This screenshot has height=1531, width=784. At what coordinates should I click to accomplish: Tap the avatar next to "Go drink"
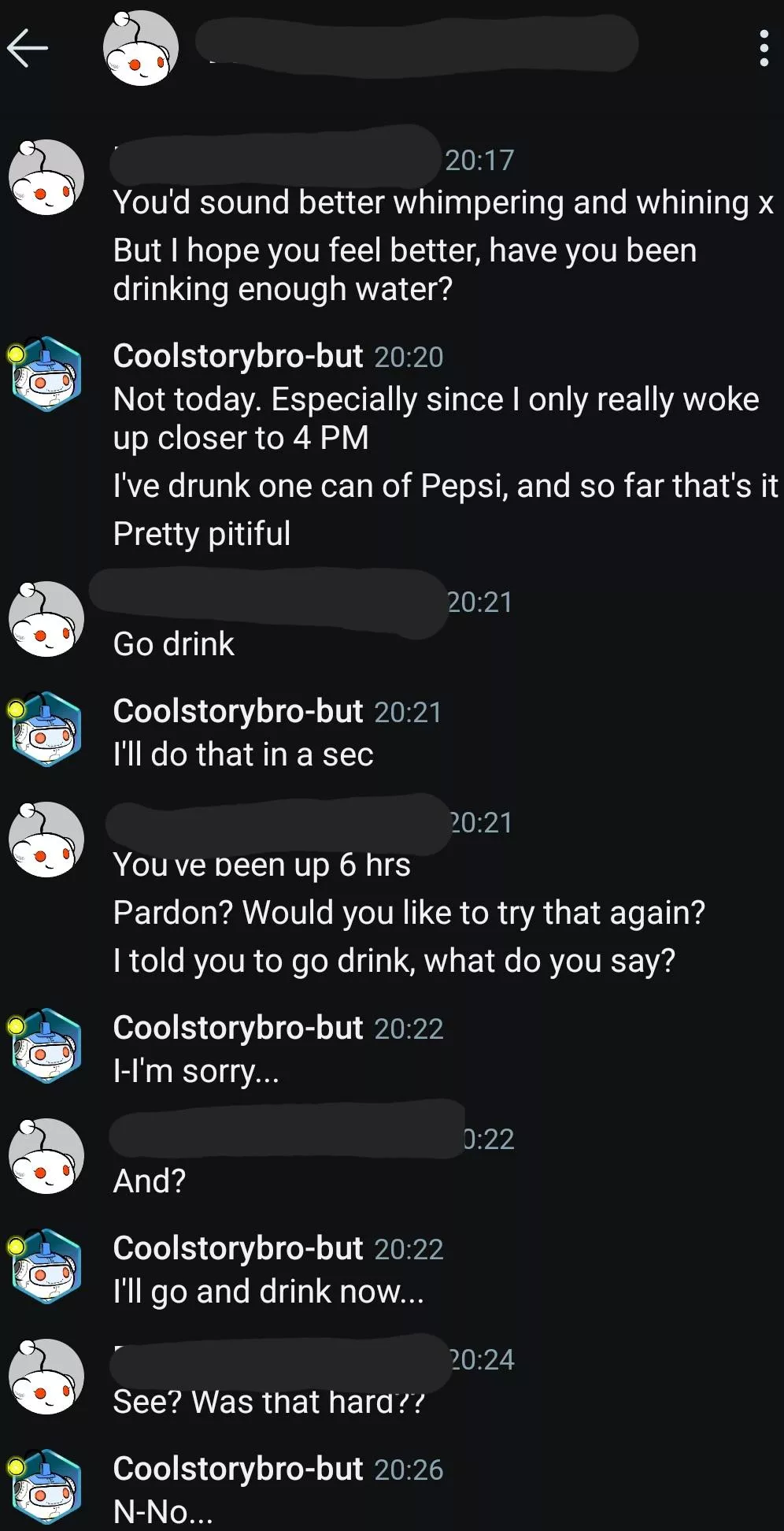pos(46,619)
